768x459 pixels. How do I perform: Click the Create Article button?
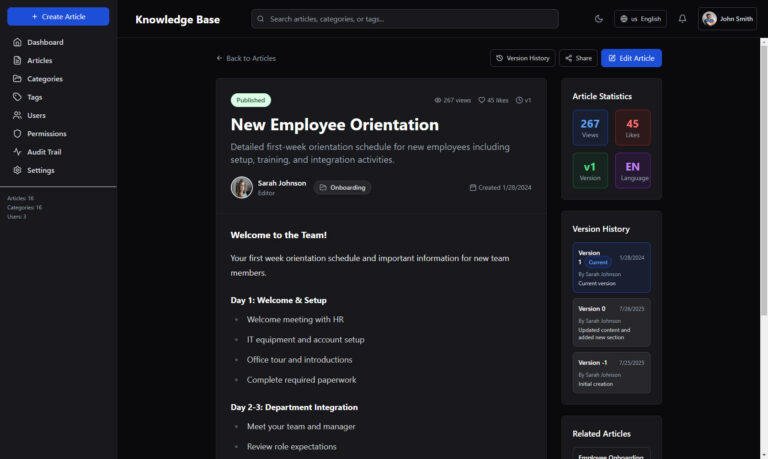tap(58, 17)
